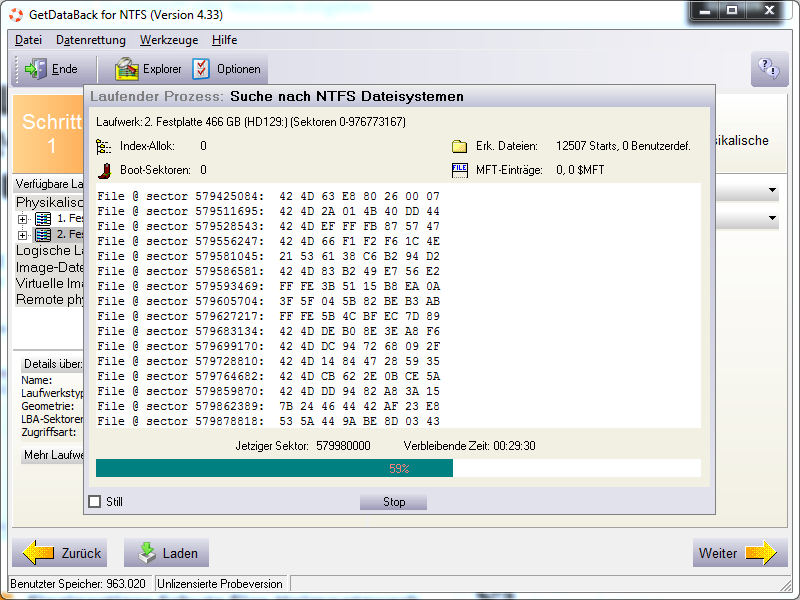Click the Laden button label
800x600 pixels.
coord(180,553)
